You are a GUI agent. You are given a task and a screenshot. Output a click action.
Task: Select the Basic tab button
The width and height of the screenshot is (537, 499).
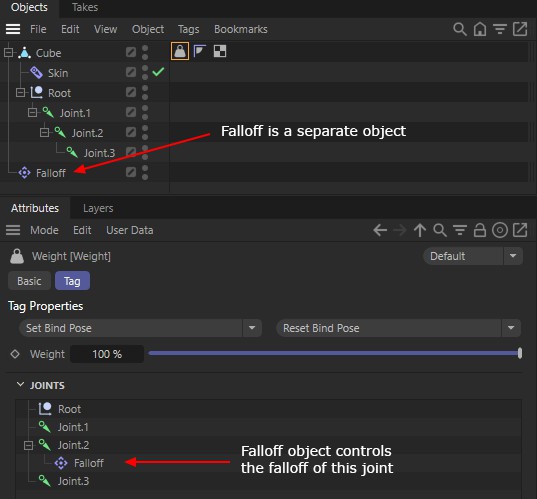coord(29,281)
